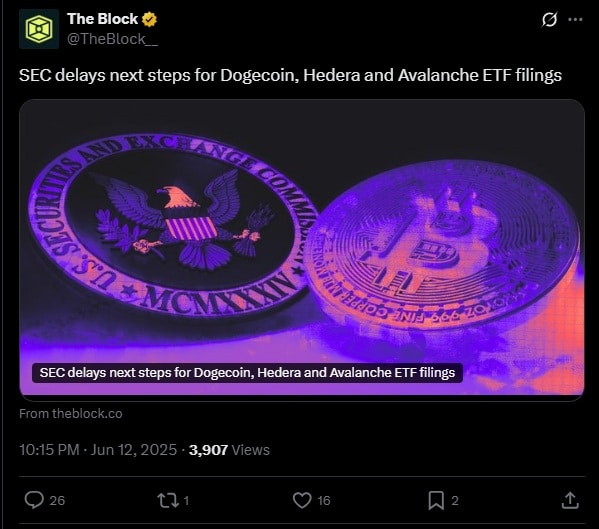The height and width of the screenshot is (529, 599).
Task: Follow the From theblock.co source link
Action: (x=71, y=414)
